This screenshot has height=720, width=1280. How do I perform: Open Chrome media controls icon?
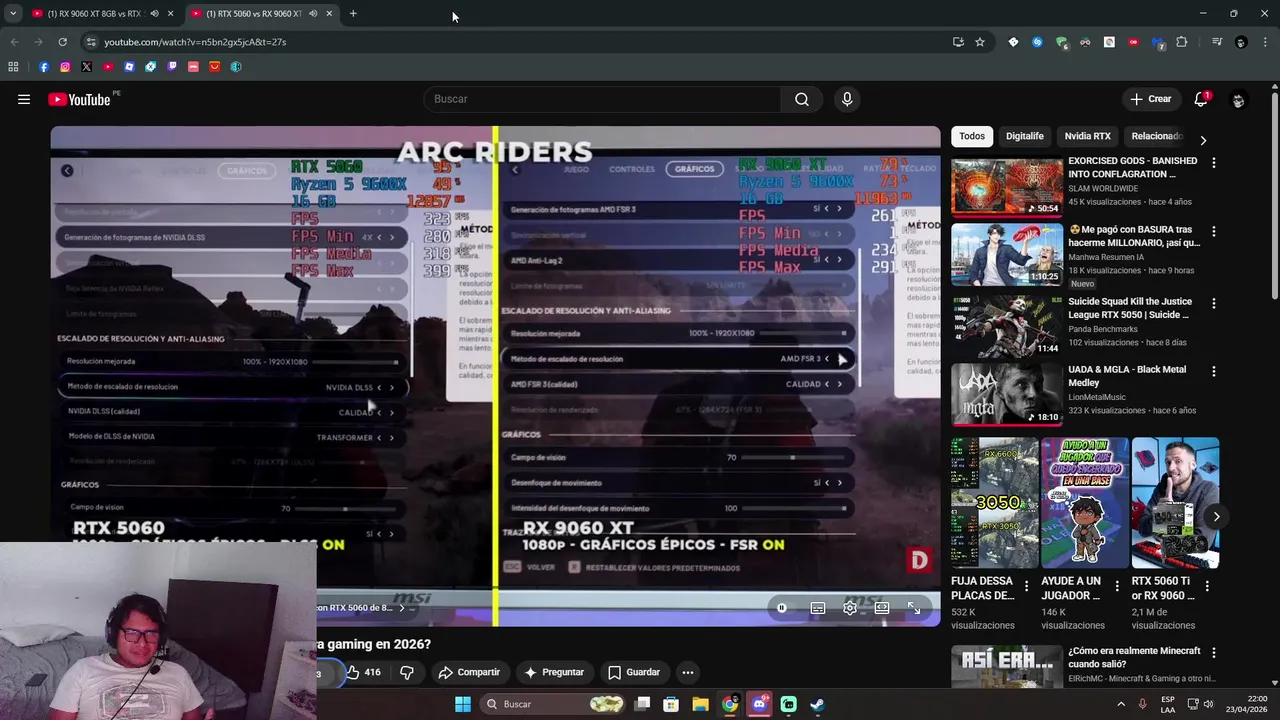(1217, 42)
